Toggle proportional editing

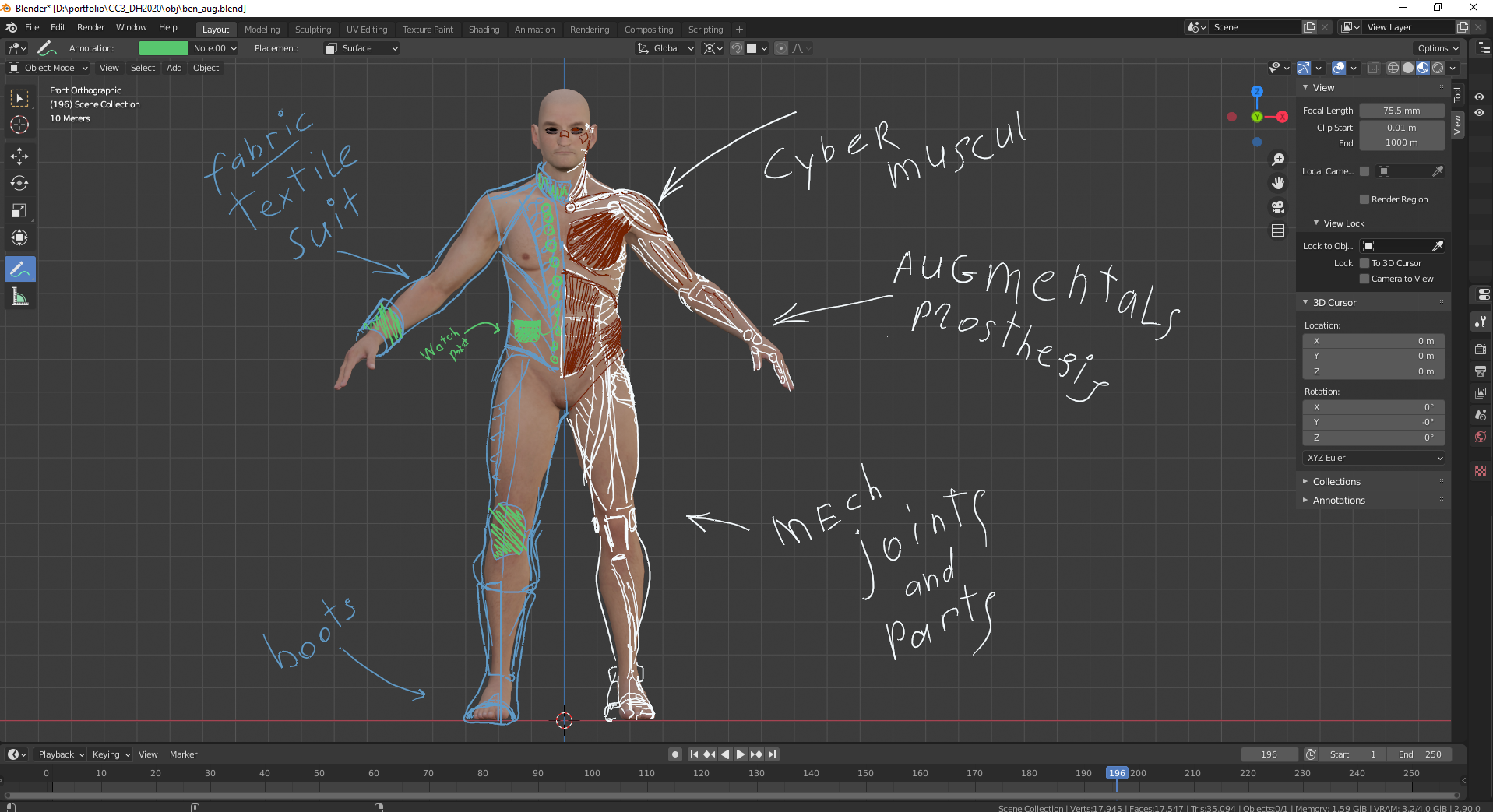[x=781, y=48]
